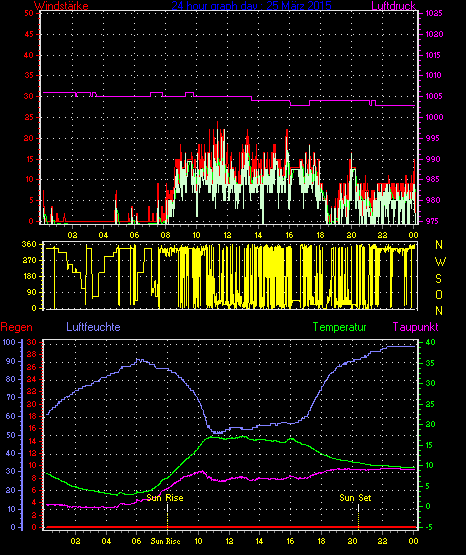Viewport: 466px width, 555px height.
Task: Click the 1020 pressure axis value
Action: pos(434,34)
